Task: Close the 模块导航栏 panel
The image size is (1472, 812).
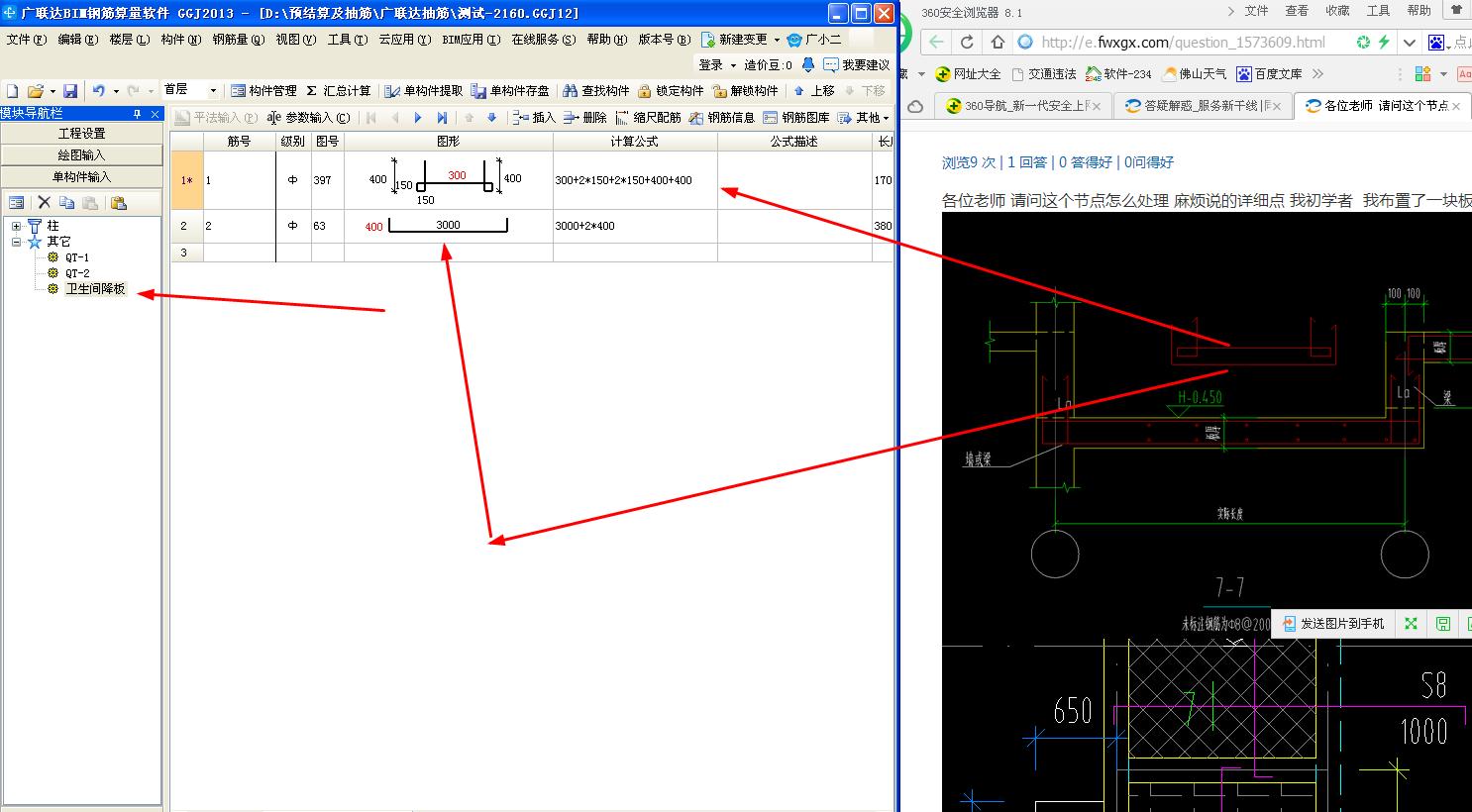Action: pyautogui.click(x=155, y=114)
